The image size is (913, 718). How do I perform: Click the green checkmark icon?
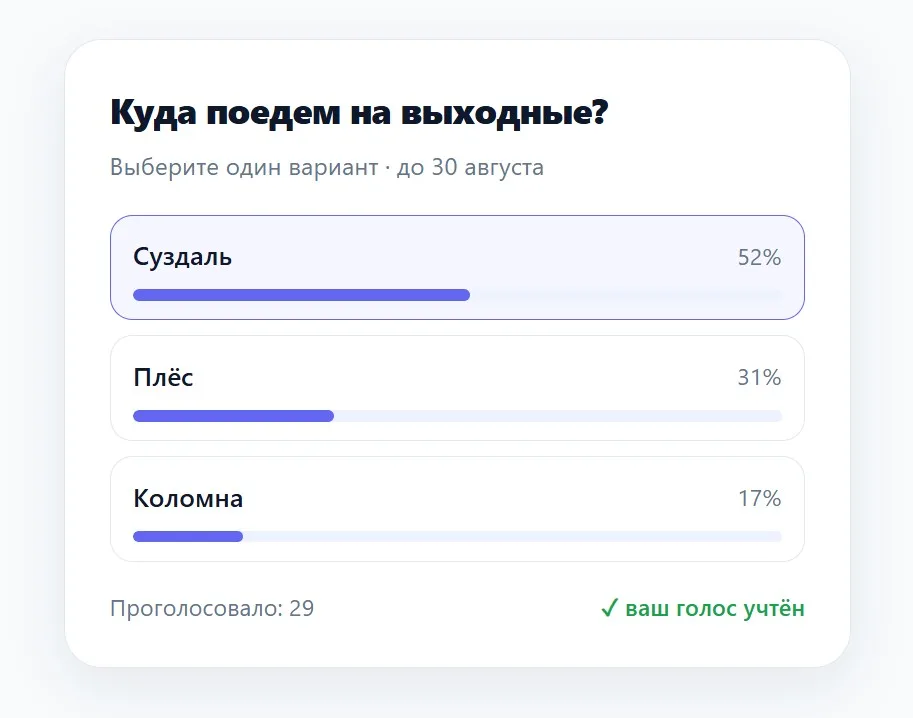tap(609, 608)
